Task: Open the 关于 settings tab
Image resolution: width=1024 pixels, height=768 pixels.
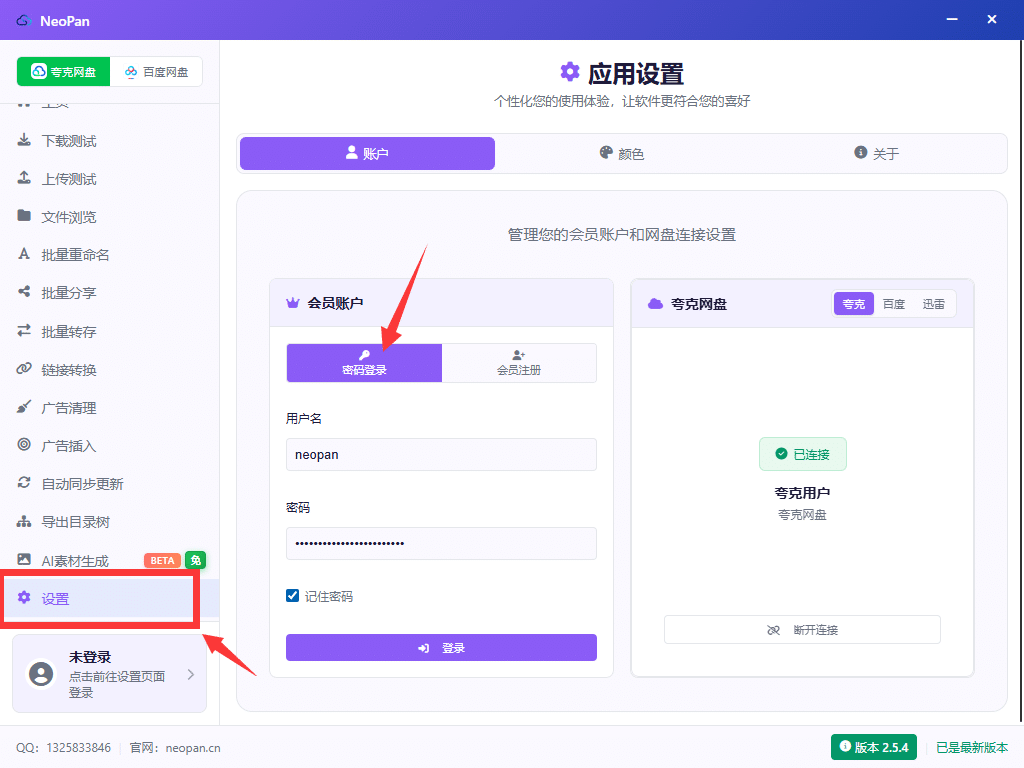Action: pyautogui.click(x=877, y=154)
